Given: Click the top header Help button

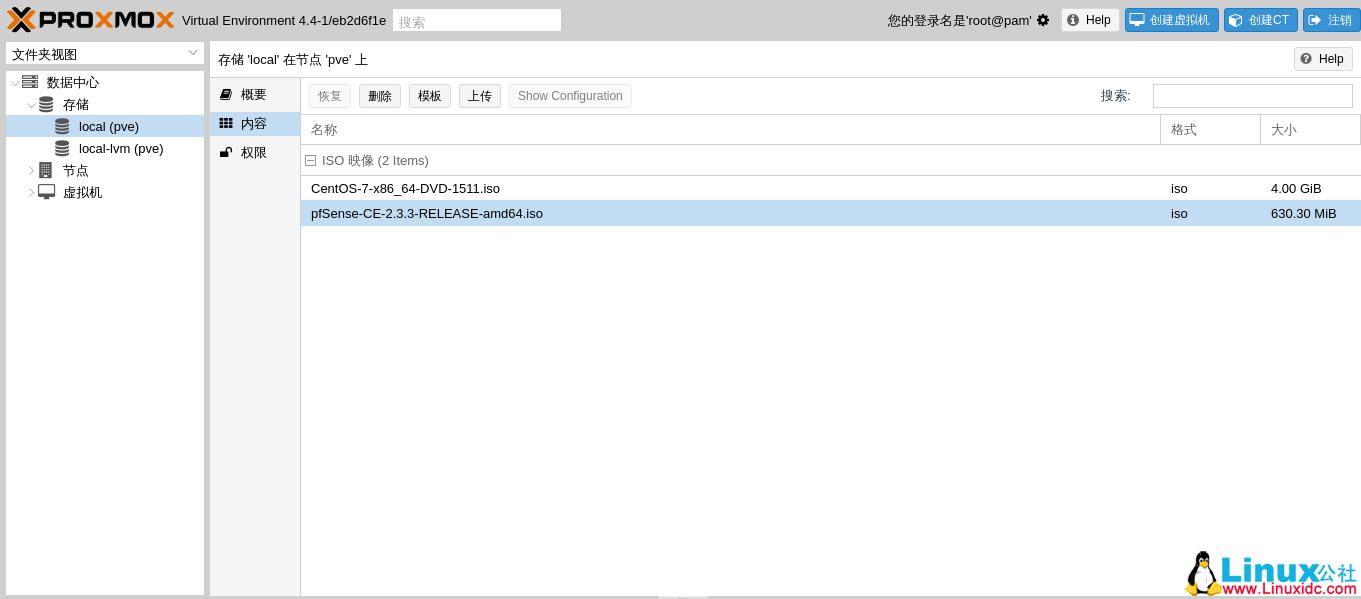Looking at the screenshot, I should (x=1090, y=20).
